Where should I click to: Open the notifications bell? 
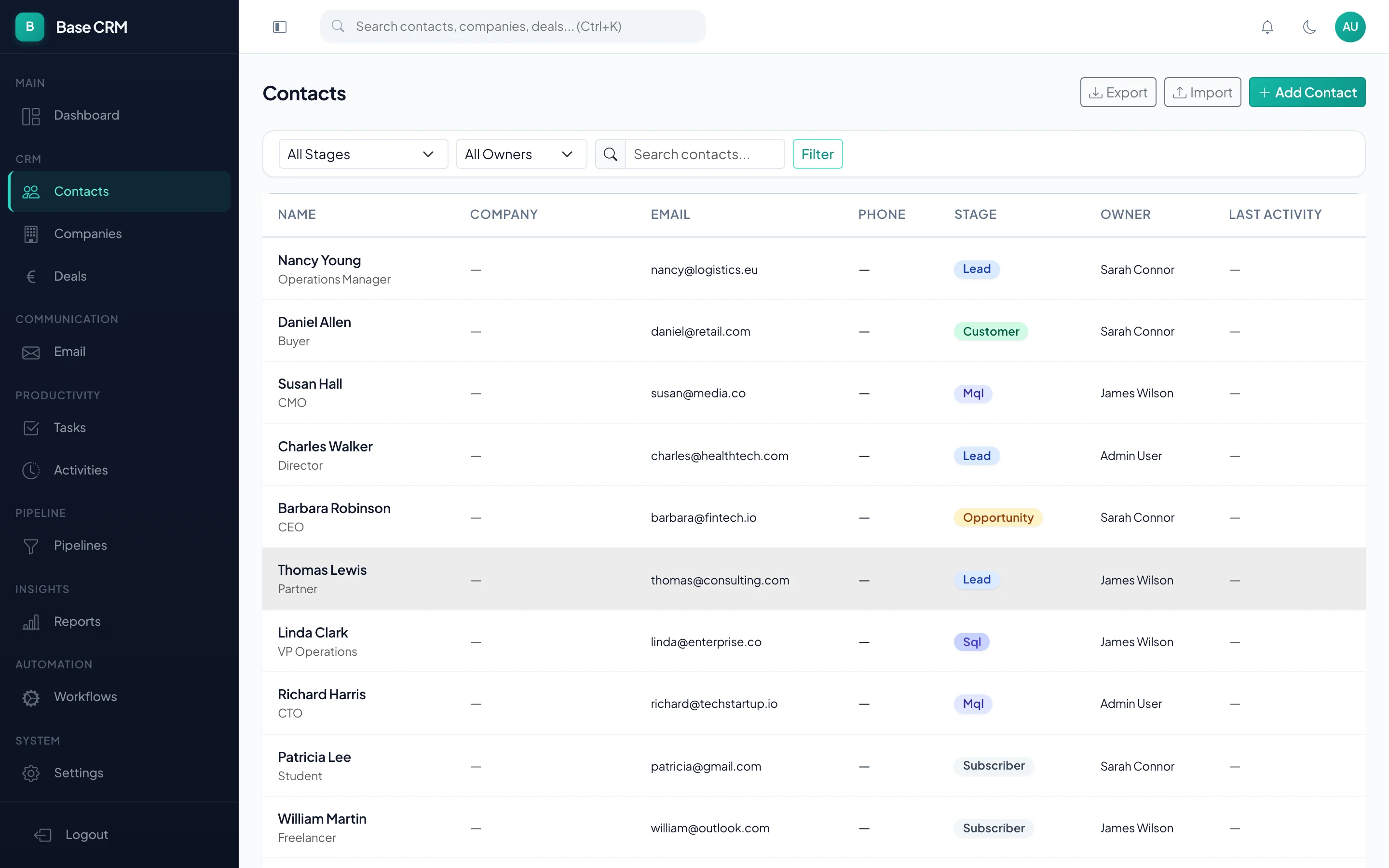point(1267,27)
